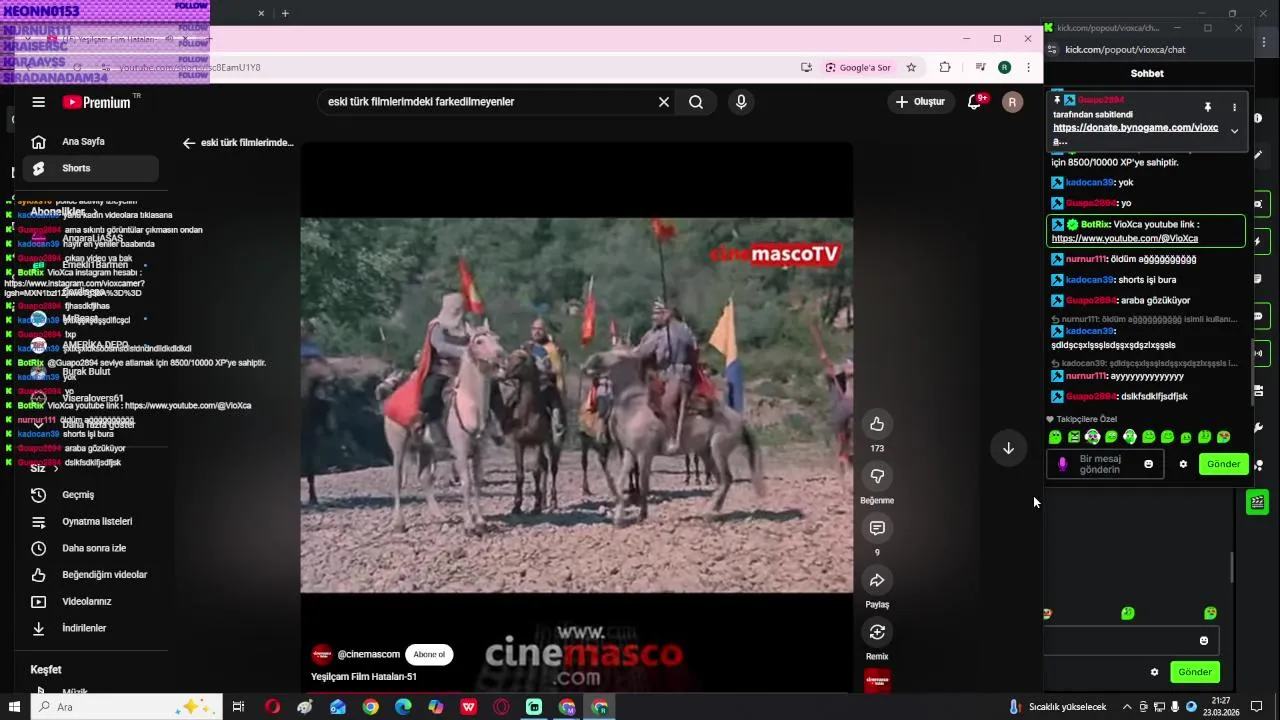Unpin message with pin icon
This screenshot has width=1280, height=720.
click(x=1207, y=107)
